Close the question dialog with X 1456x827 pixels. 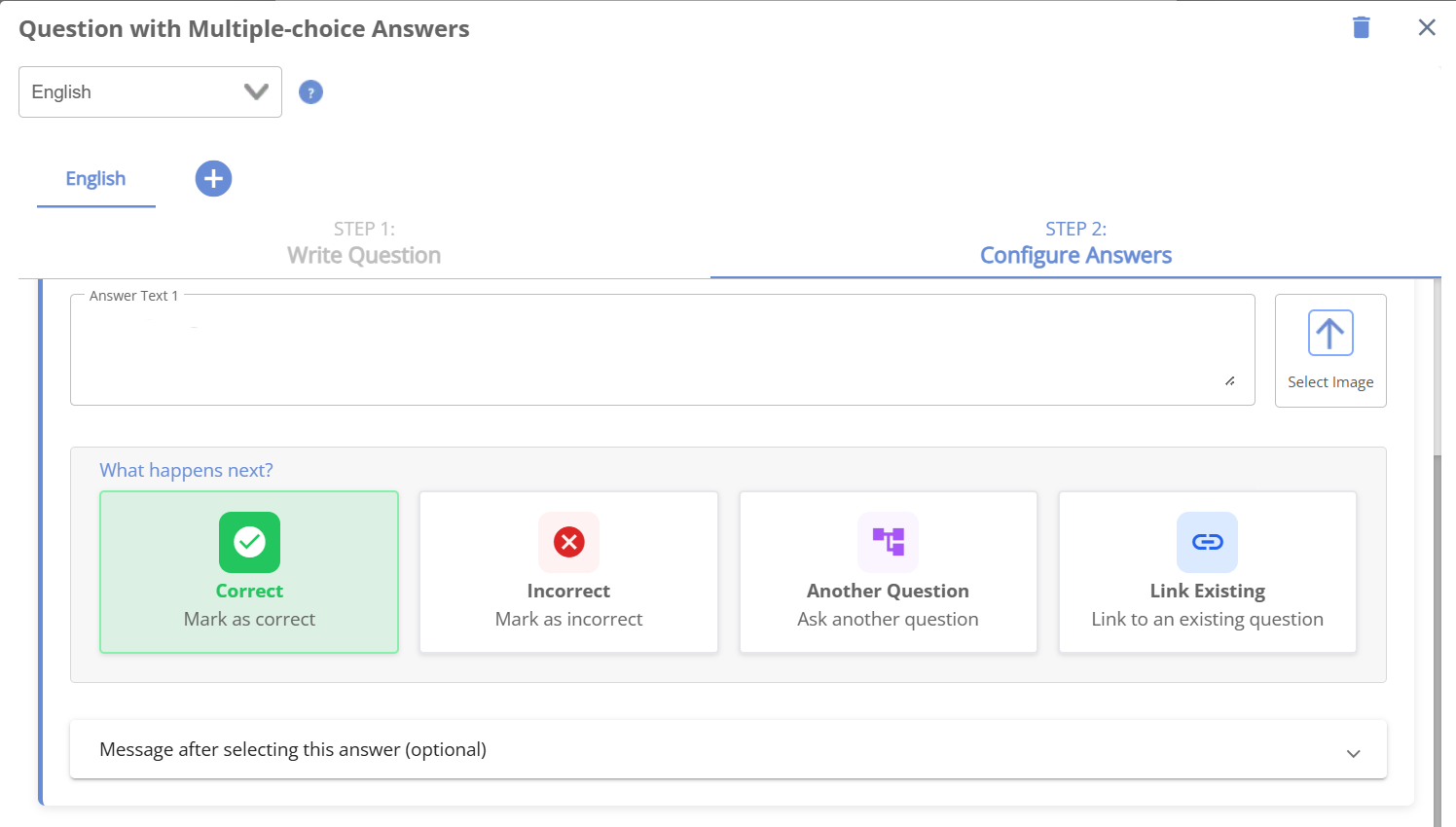[x=1426, y=27]
